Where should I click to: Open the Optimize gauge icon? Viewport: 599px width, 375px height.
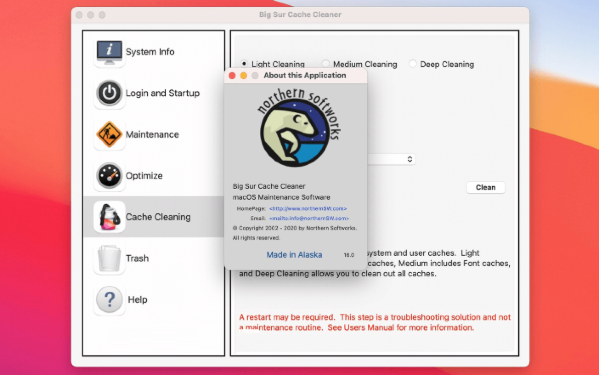pyautogui.click(x=109, y=176)
